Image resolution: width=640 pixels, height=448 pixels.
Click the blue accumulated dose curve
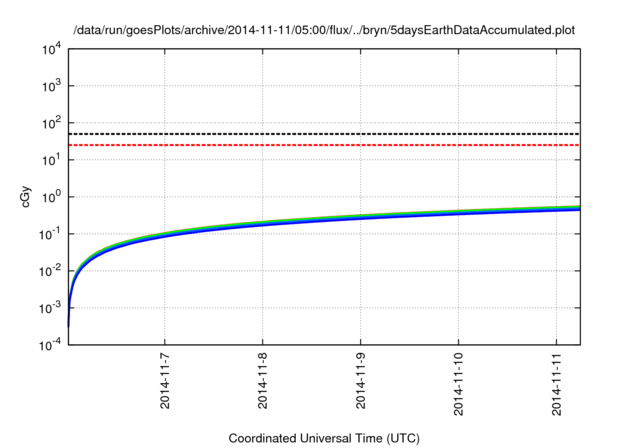tap(324, 223)
